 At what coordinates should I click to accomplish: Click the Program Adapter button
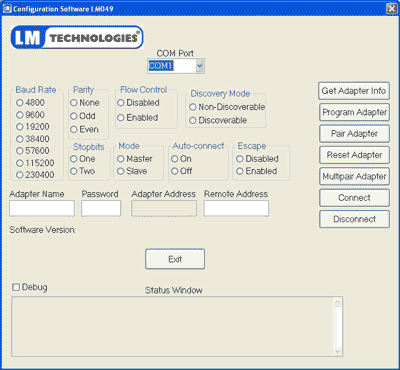click(x=354, y=112)
